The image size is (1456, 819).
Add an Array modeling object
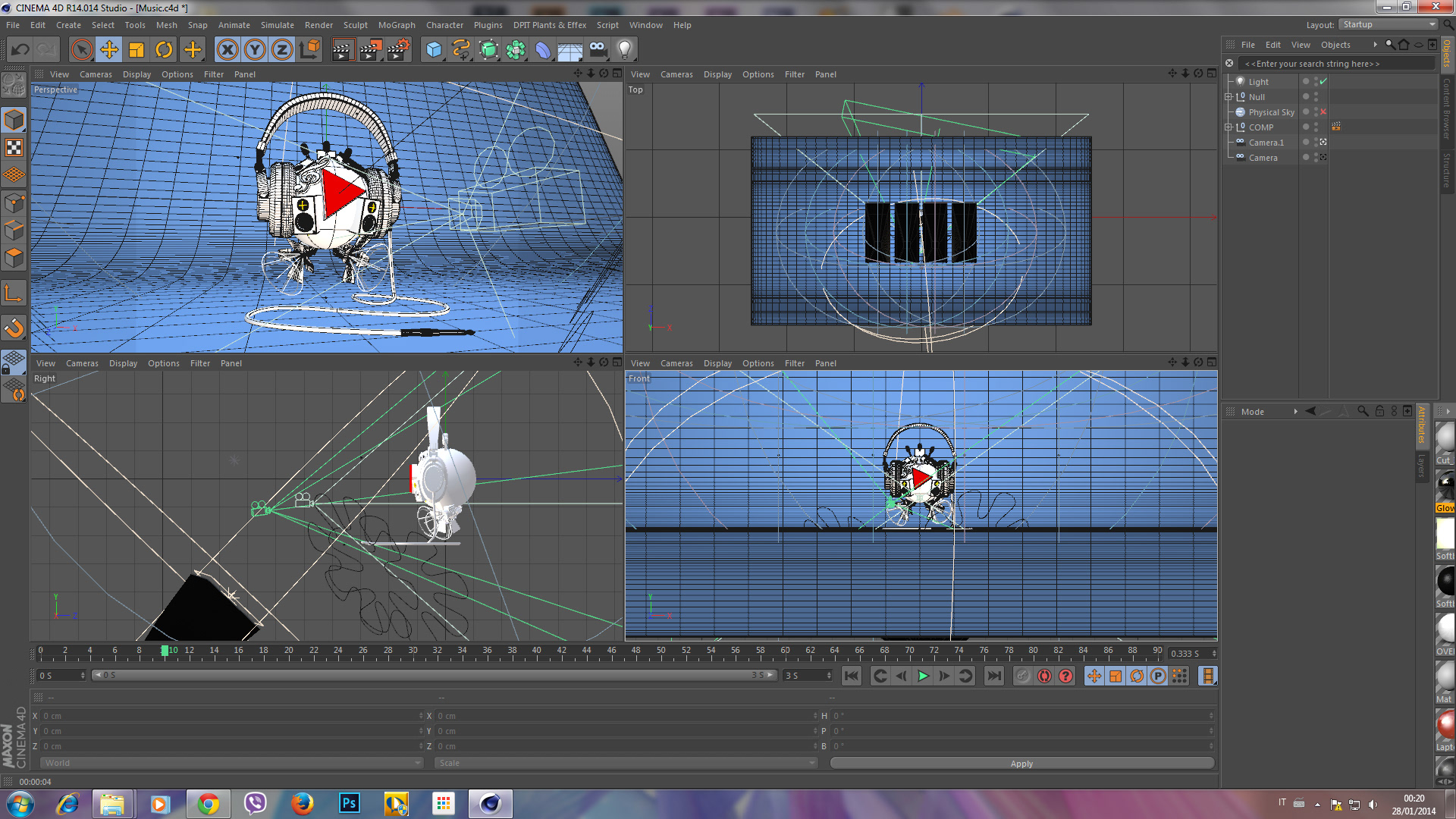click(516, 50)
